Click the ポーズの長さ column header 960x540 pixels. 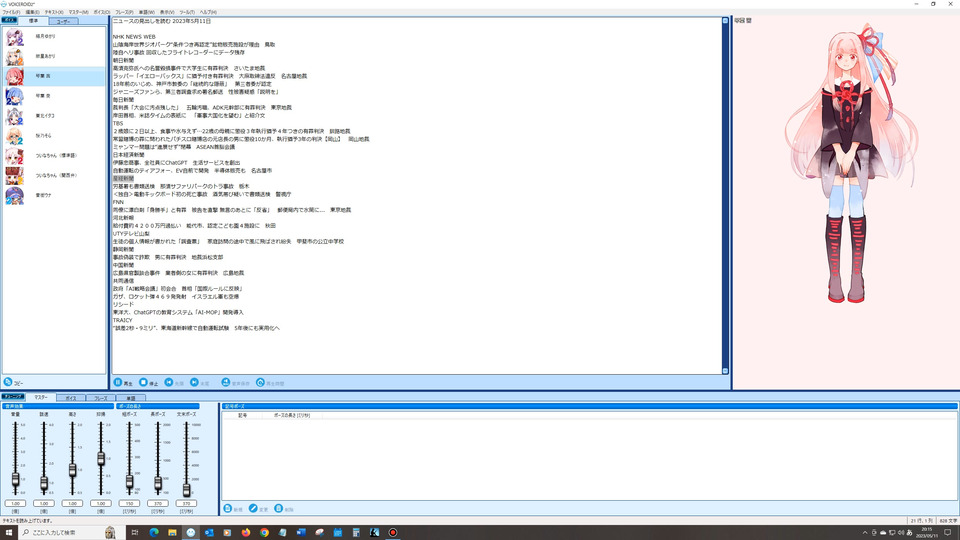coord(292,415)
